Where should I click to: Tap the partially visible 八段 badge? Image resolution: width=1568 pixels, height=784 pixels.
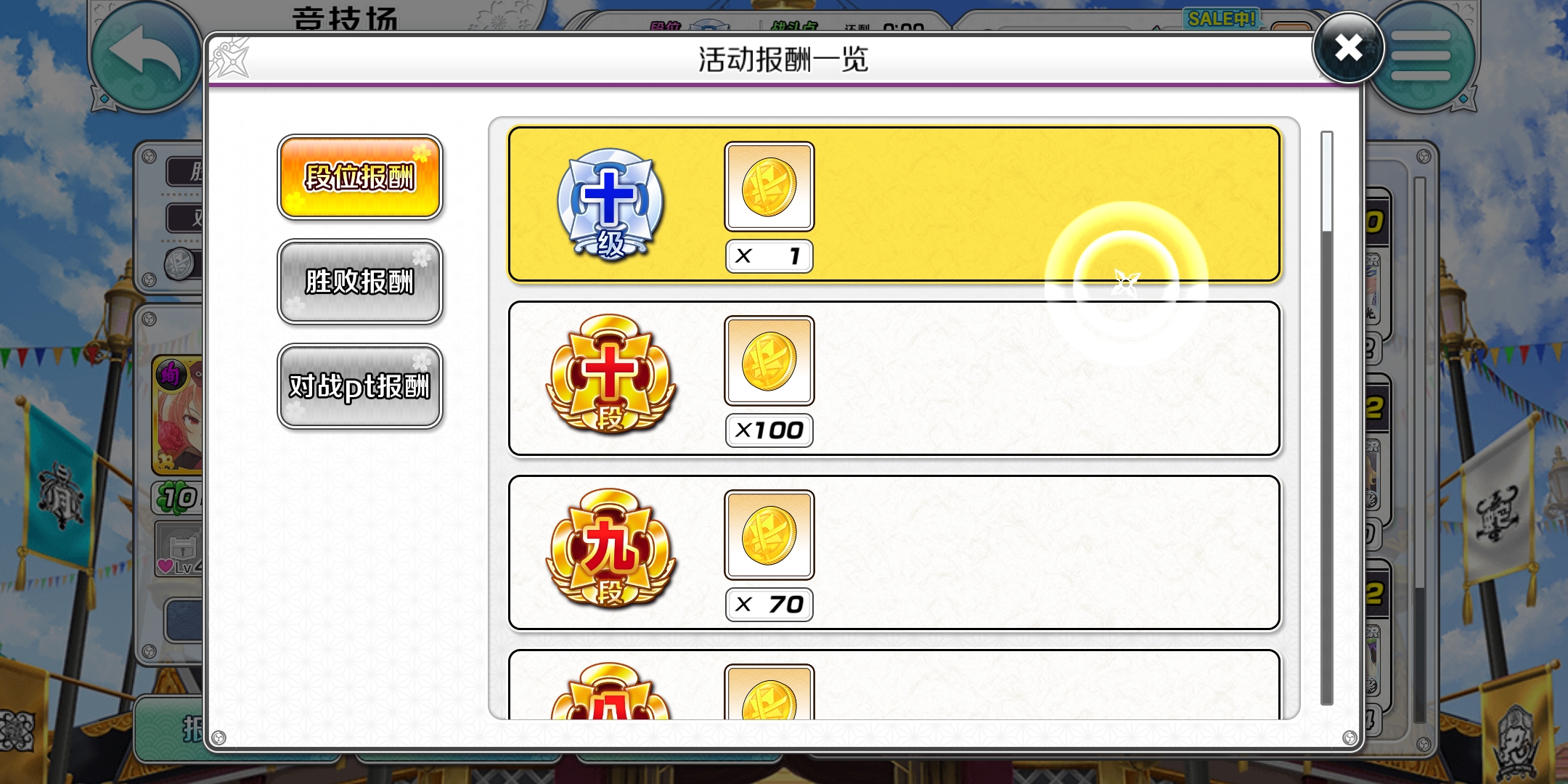(x=611, y=691)
